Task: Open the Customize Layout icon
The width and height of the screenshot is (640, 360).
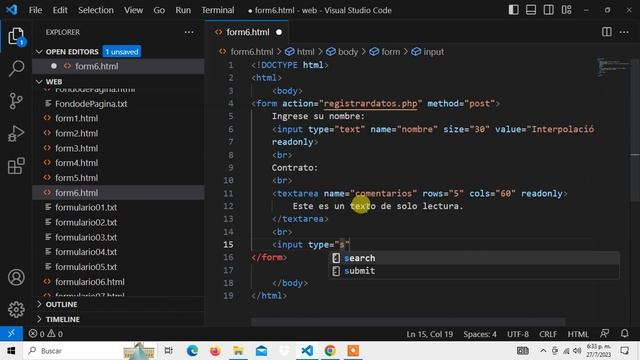Action: pyautogui.click(x=567, y=10)
